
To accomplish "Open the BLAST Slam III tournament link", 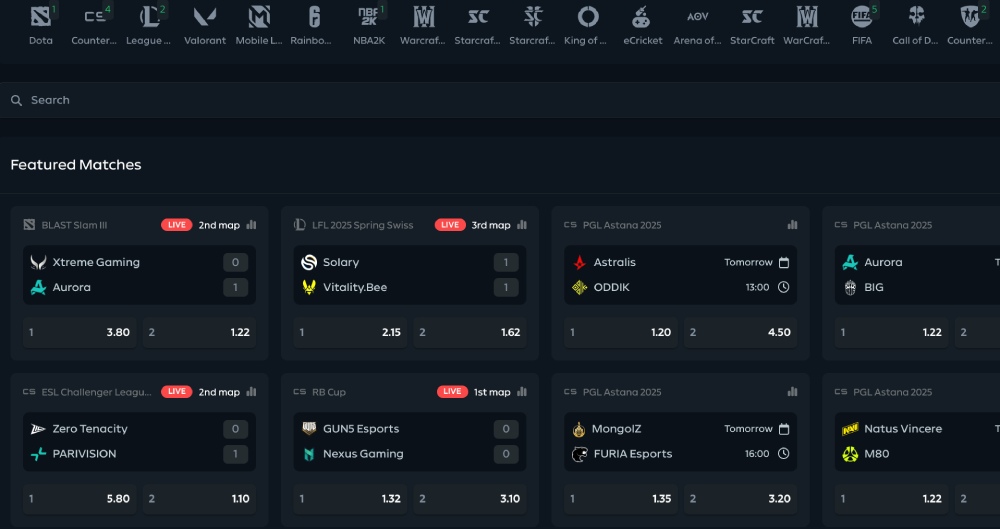I will [x=74, y=225].
